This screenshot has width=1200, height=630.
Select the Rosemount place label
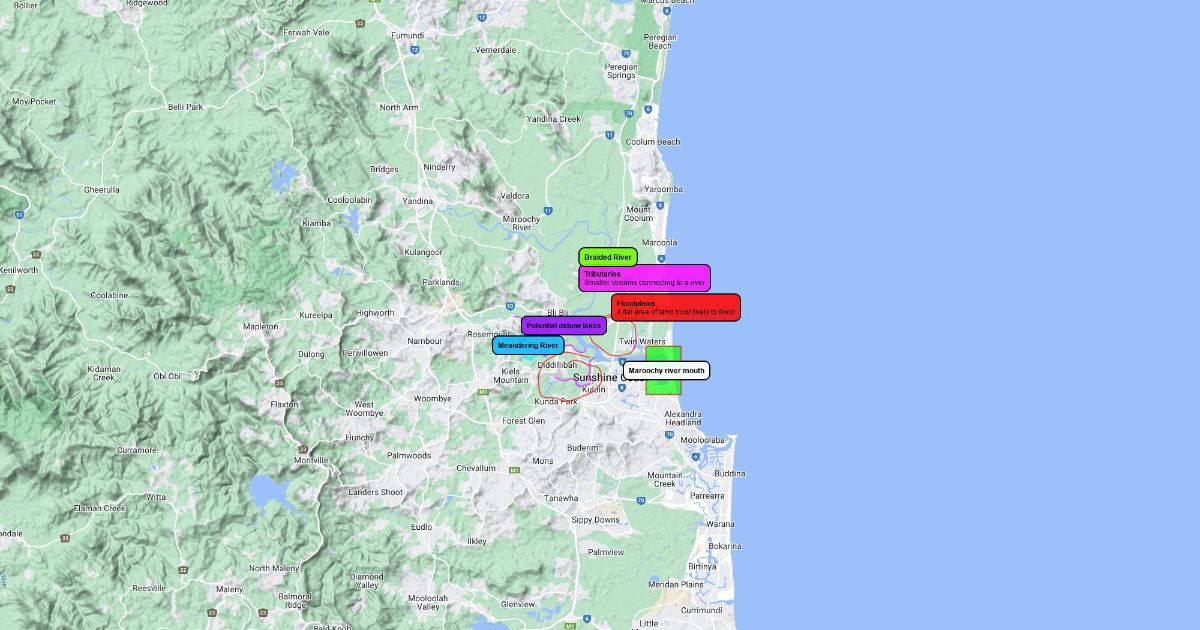click(488, 334)
